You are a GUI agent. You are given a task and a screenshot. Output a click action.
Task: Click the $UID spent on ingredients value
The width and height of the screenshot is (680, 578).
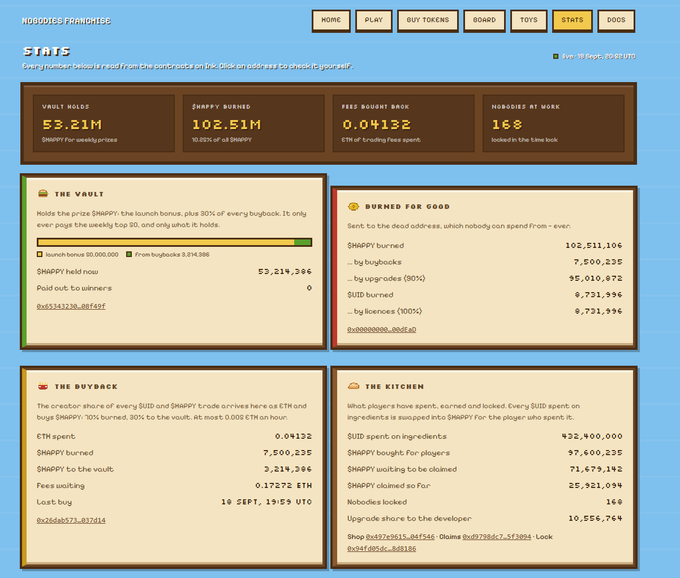tap(592, 436)
